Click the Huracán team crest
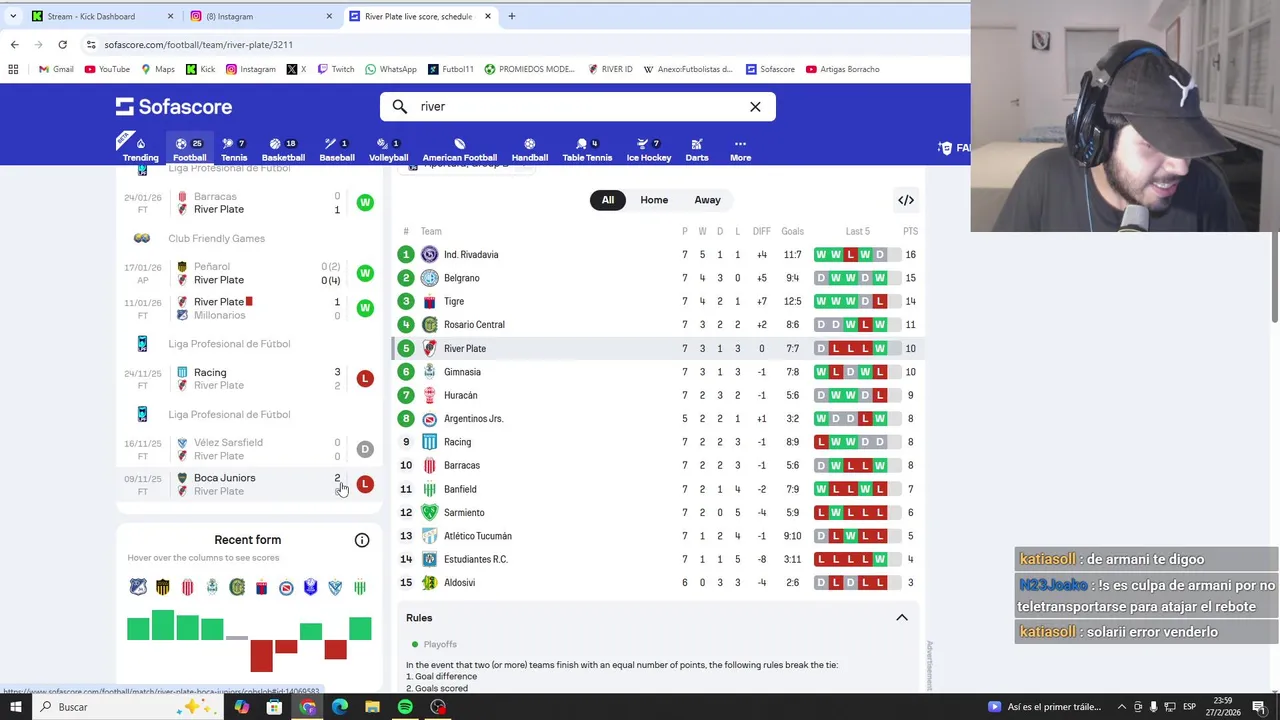The width and height of the screenshot is (1280, 720). (x=429, y=395)
